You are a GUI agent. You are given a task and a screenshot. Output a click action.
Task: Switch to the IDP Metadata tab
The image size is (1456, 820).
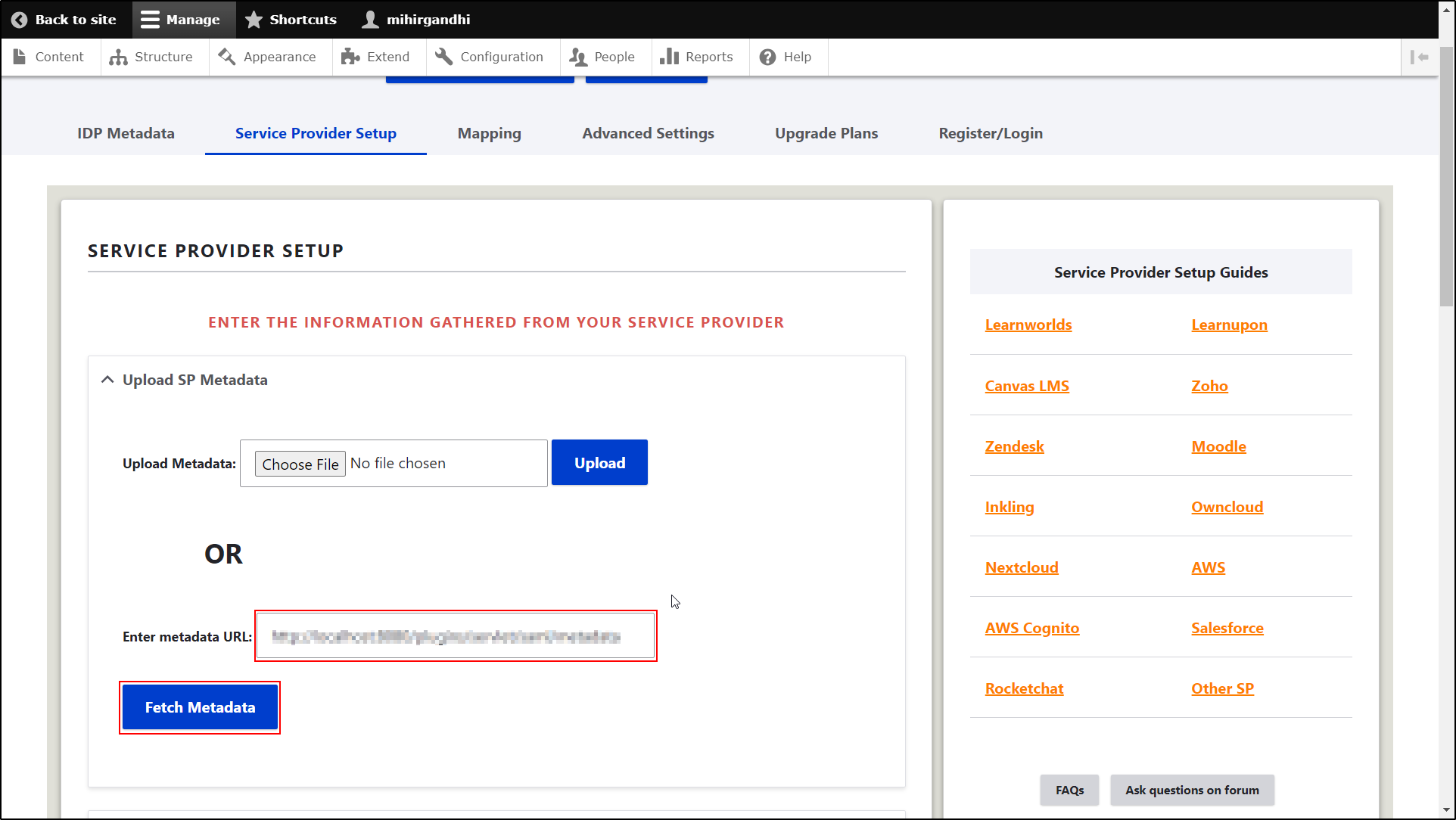126,133
